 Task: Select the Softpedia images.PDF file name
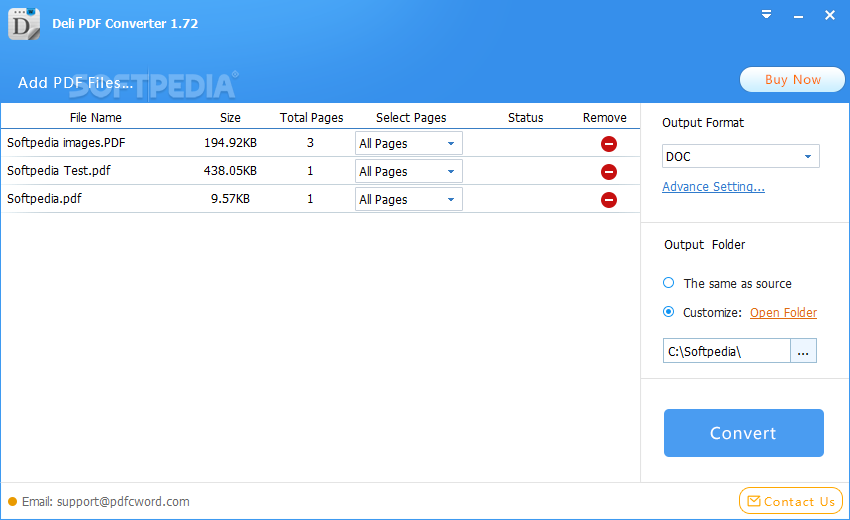[x=66, y=143]
